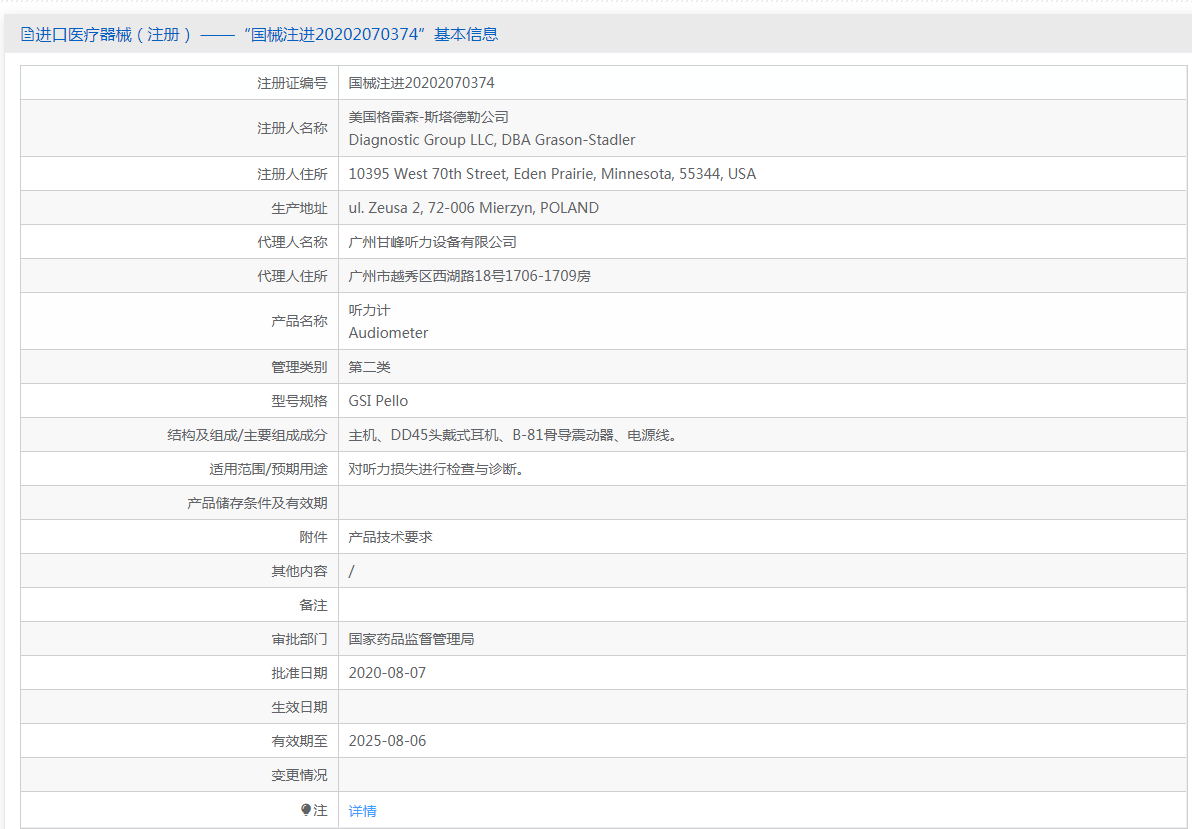Click expiry date 2025-08-06
The height and width of the screenshot is (829, 1192).
[x=387, y=741]
